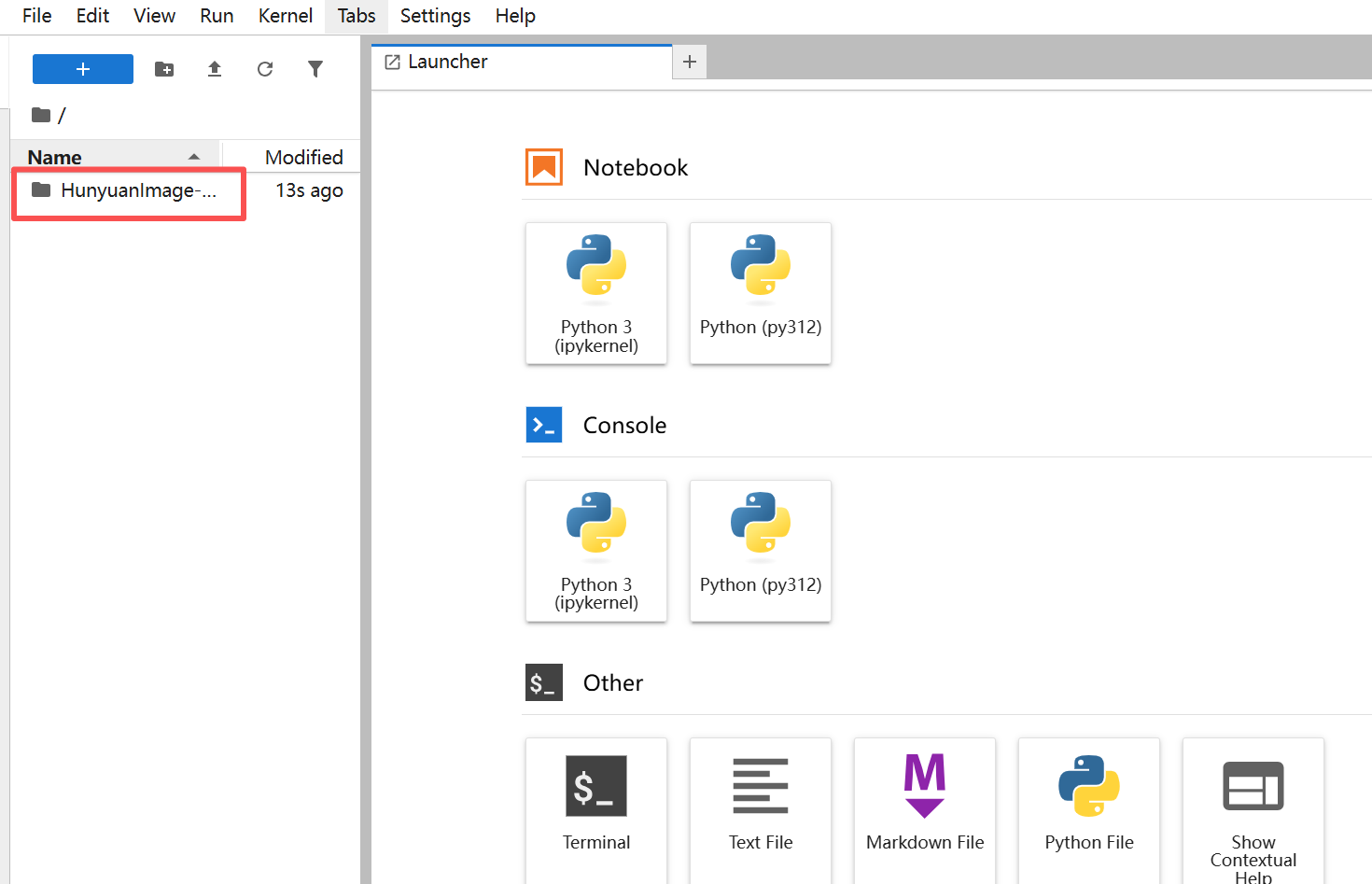Sort files by the Name column header
The height and width of the screenshot is (884, 1372).
click(x=114, y=157)
